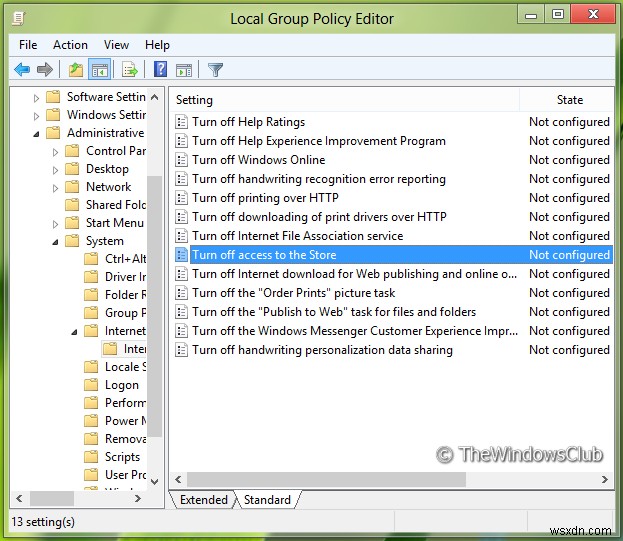Click the folder icon next to Logon
Screen dimensions: 623x541
point(91,384)
